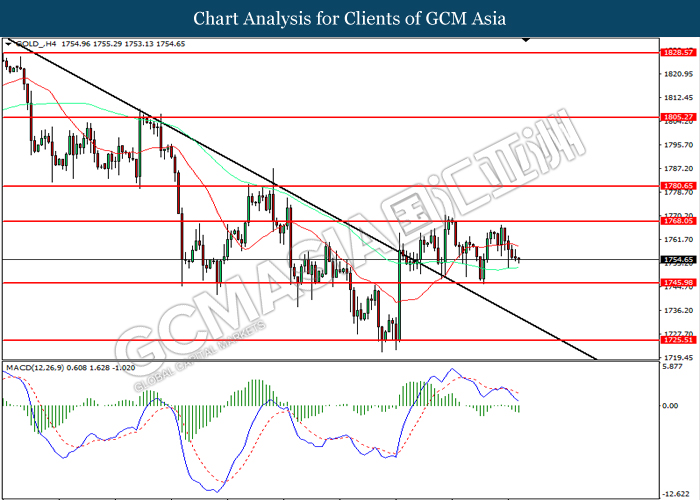The image size is (700, 500).
Task: Click the GOLD_,H4 symbol title text
Action: [36, 44]
